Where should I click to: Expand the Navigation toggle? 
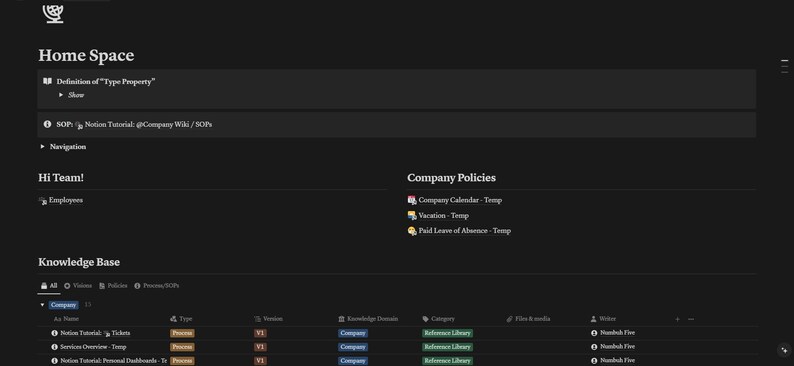(43, 146)
